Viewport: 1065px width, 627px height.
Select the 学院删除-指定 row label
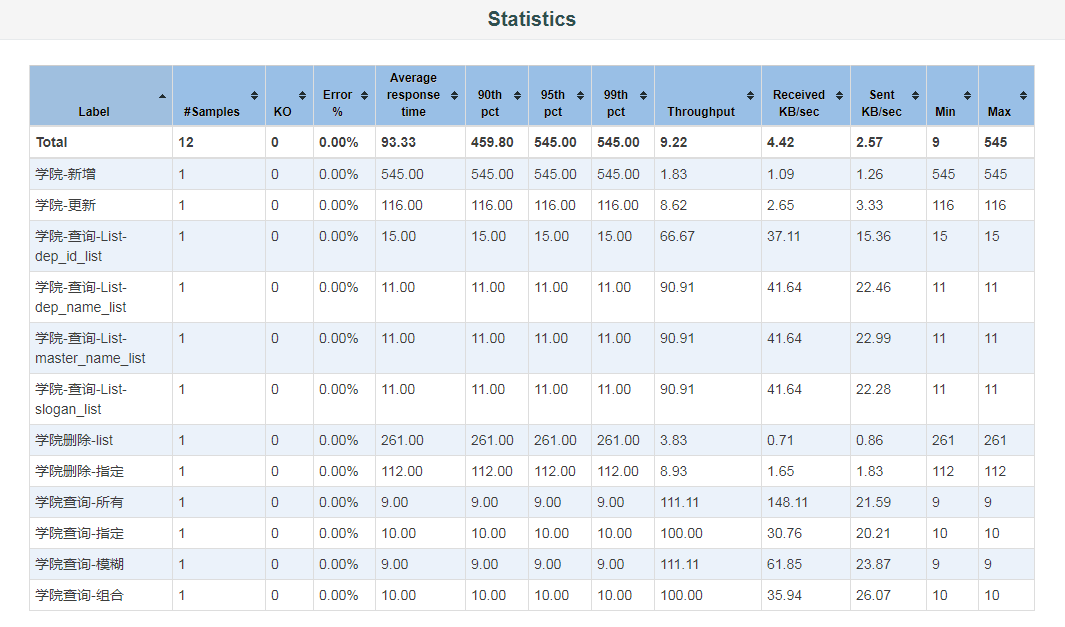[79, 471]
